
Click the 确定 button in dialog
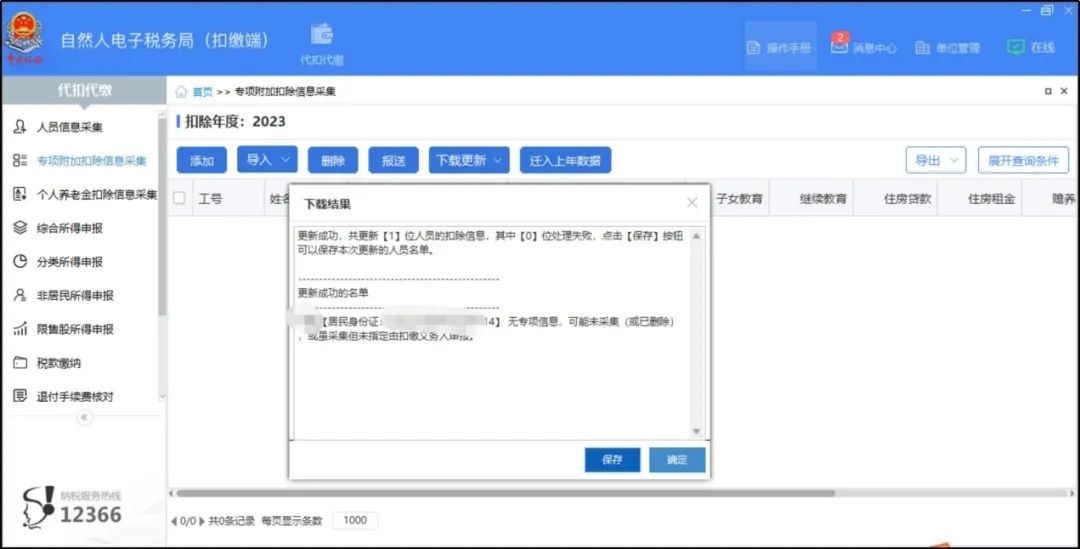point(677,460)
